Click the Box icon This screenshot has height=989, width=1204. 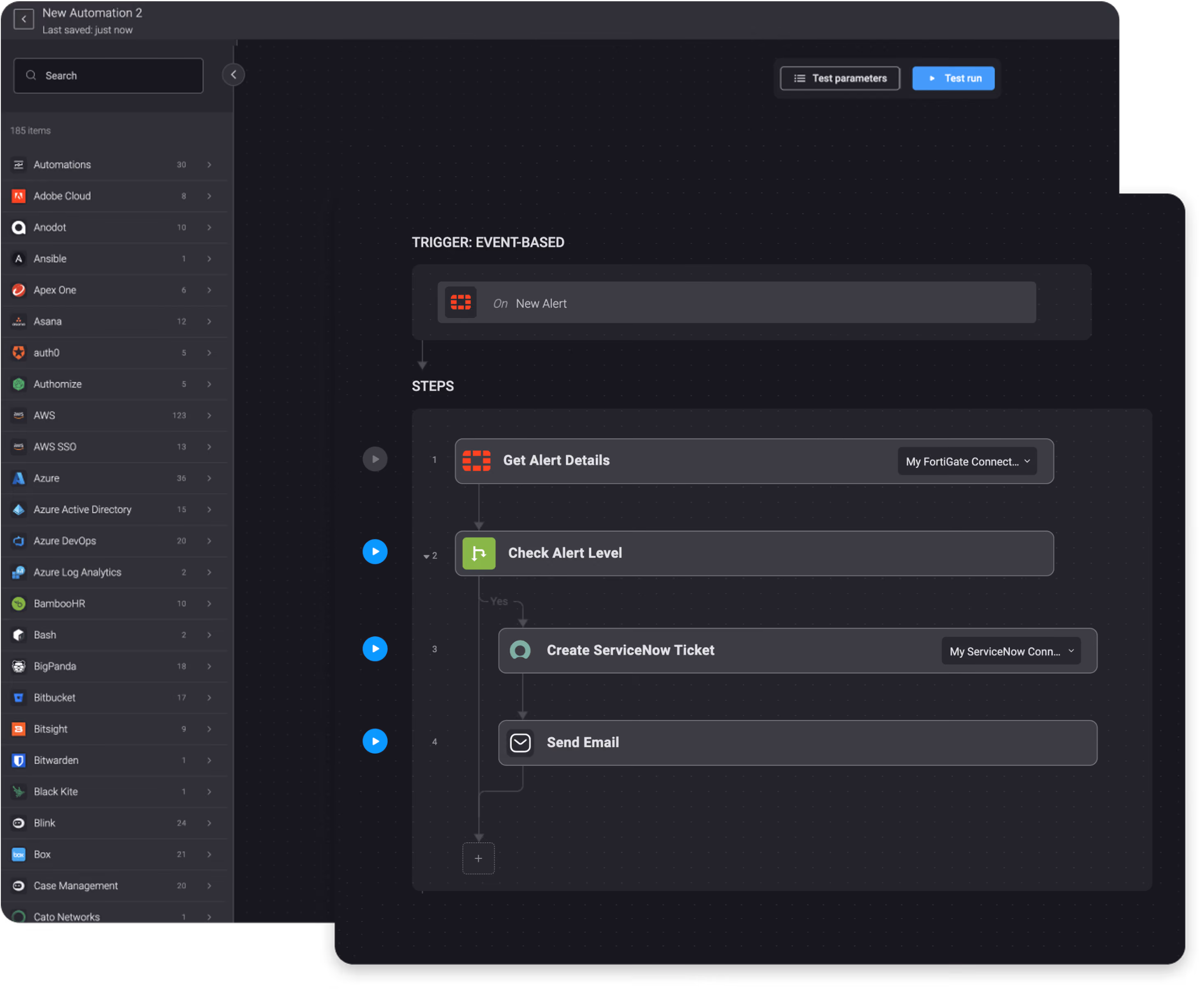[19, 854]
